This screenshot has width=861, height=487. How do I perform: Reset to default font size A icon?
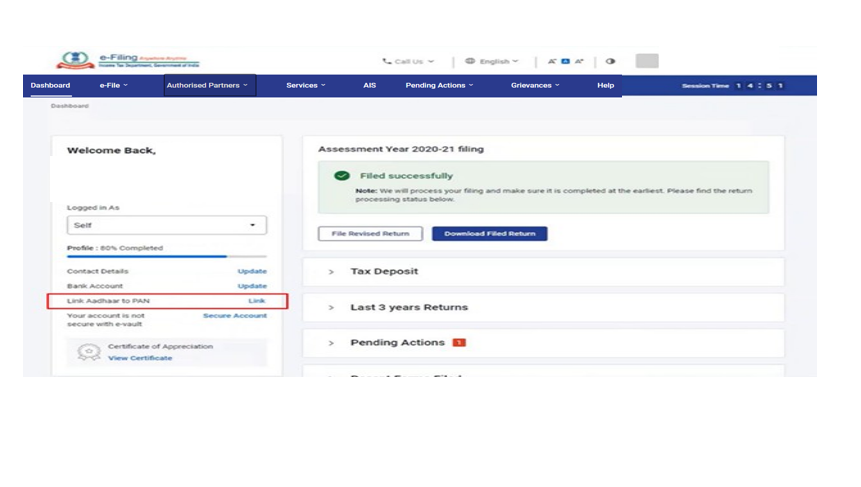click(x=565, y=61)
